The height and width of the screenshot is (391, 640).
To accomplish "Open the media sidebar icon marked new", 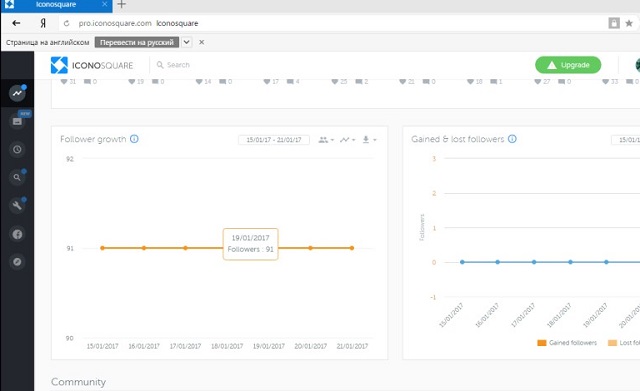I will pos(17,121).
